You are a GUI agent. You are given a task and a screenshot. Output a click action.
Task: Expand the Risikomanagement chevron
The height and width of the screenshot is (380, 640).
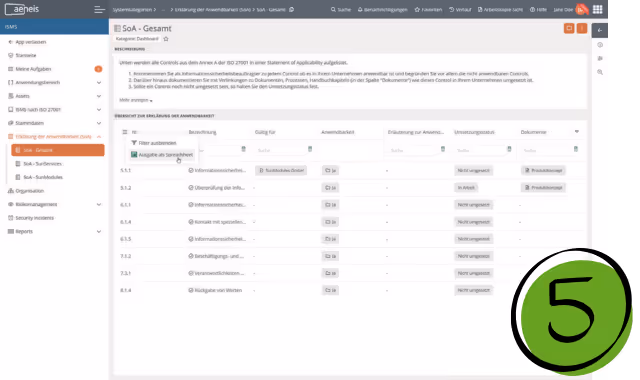click(99, 204)
